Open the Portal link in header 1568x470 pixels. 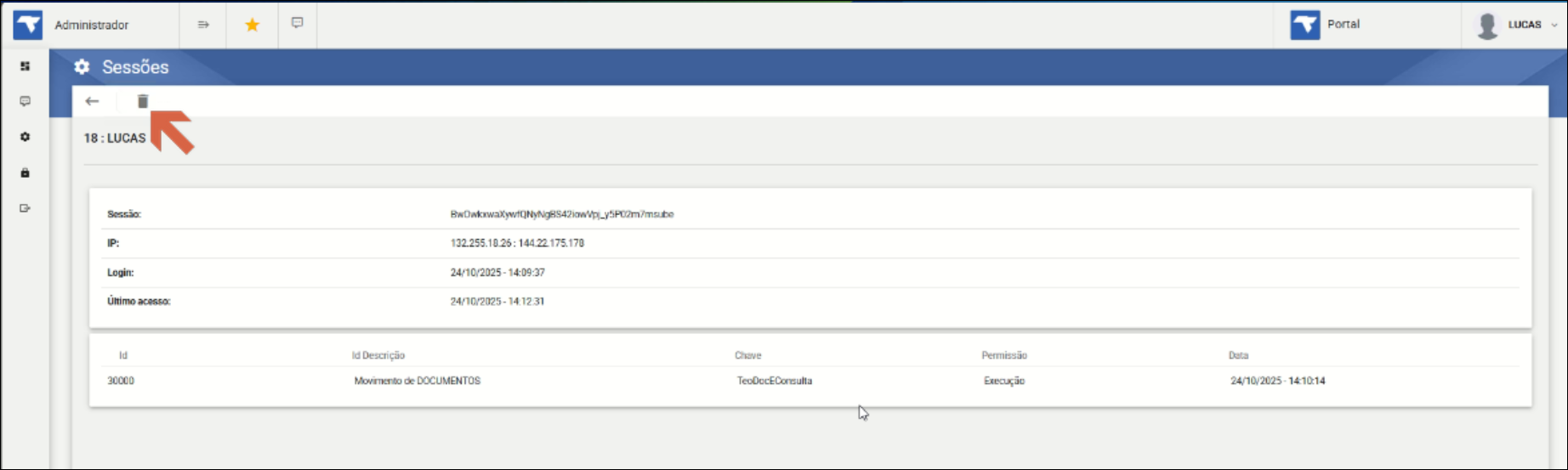coord(1343,25)
